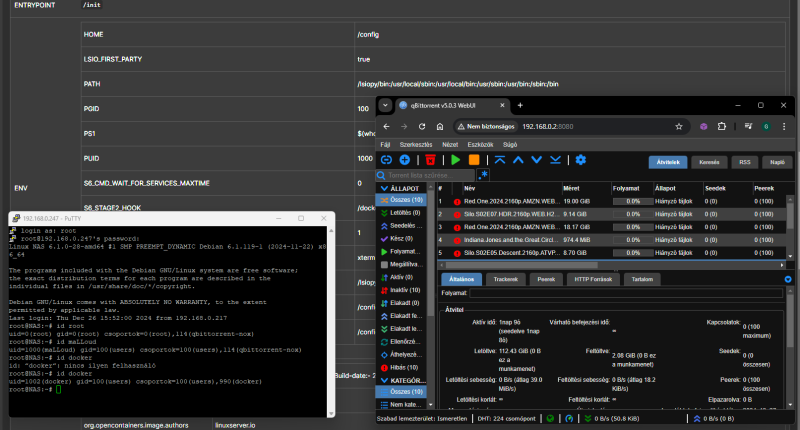Move torrent to top of queue icon
The height and width of the screenshot is (430, 800).
pyautogui.click(x=500, y=160)
